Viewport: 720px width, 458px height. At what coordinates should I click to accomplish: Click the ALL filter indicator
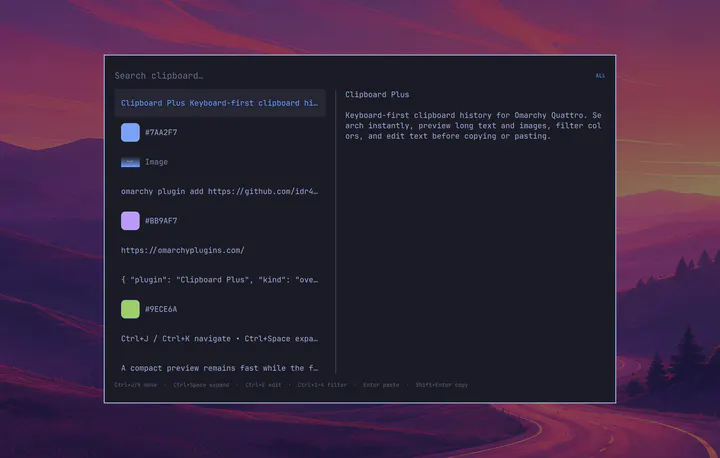point(600,76)
